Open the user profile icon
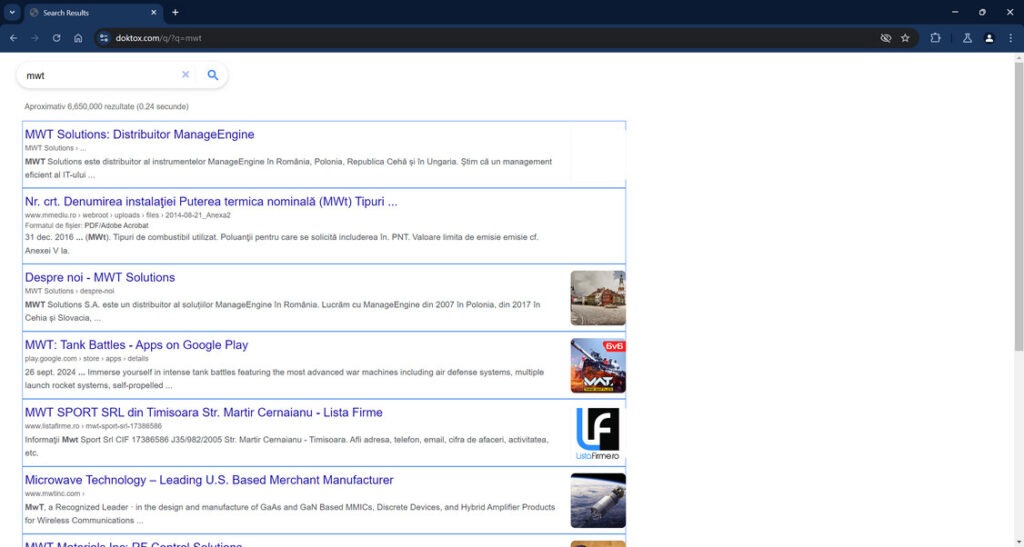The width and height of the screenshot is (1024, 547). click(989, 38)
